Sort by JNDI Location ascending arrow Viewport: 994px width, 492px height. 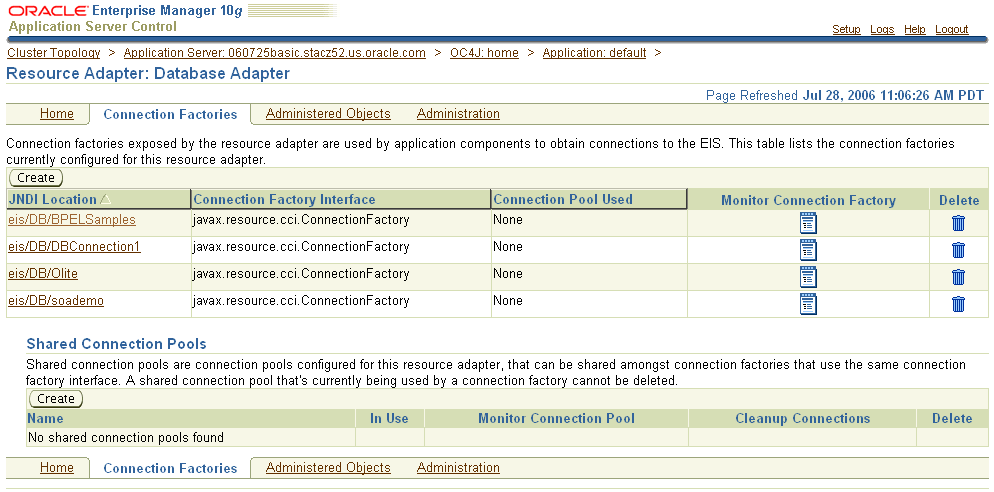(x=106, y=199)
